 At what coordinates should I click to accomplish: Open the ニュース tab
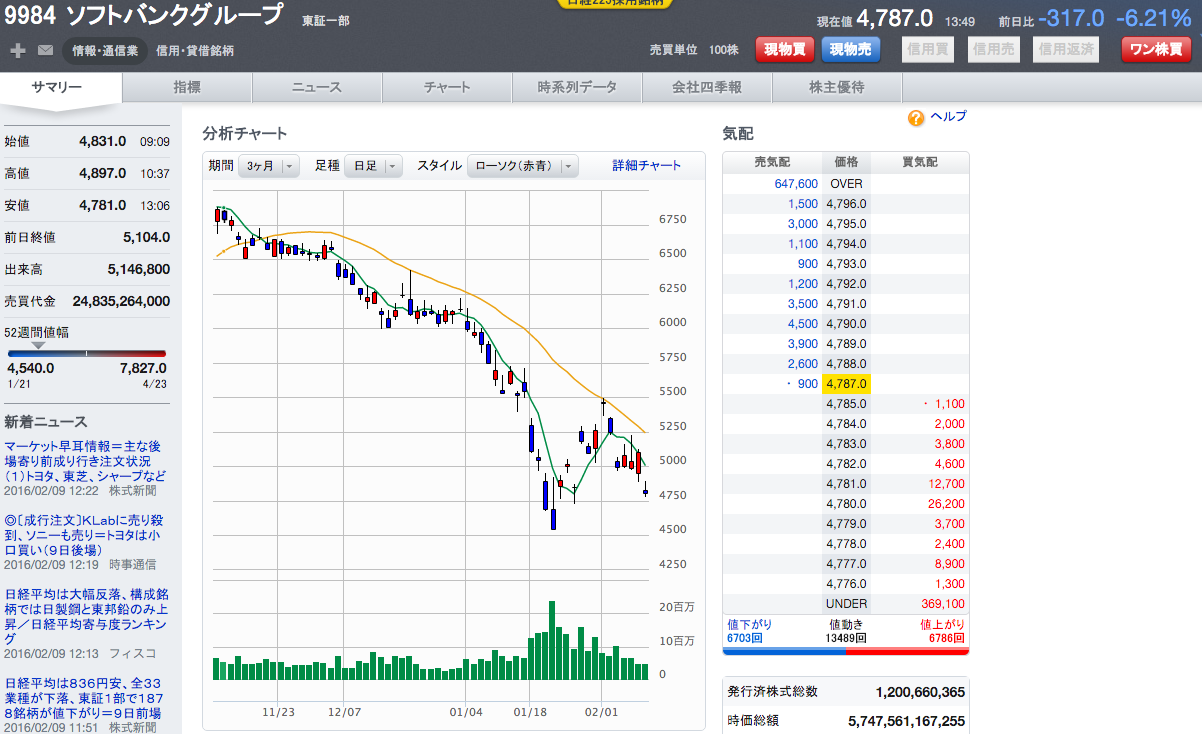tap(317, 87)
